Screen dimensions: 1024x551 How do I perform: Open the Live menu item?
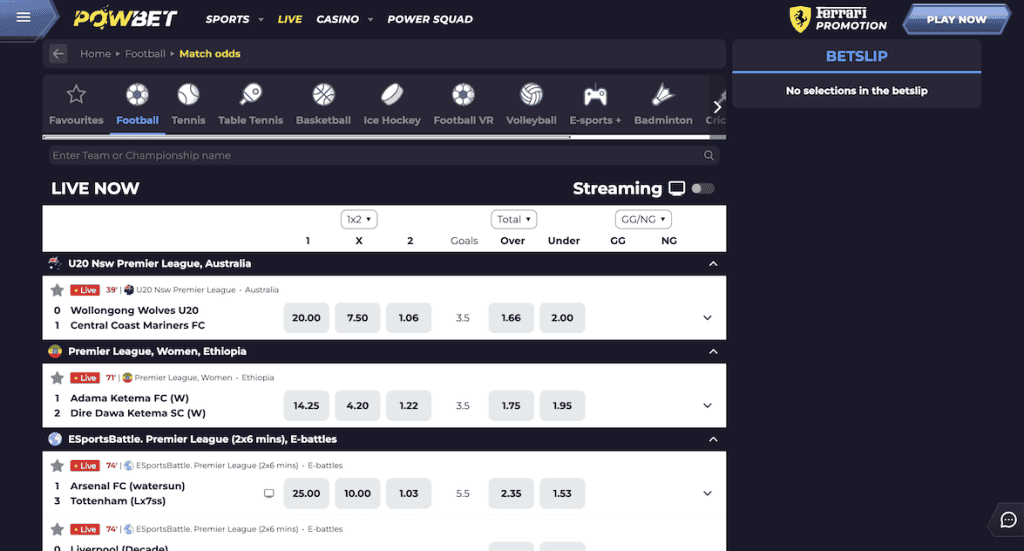click(x=289, y=19)
